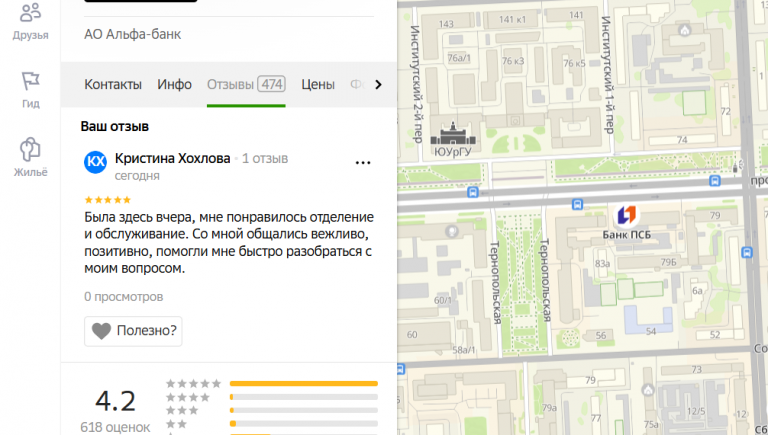The width and height of the screenshot is (768, 435).
Task: Open the Жильё sidebar section
Action: click(x=30, y=158)
